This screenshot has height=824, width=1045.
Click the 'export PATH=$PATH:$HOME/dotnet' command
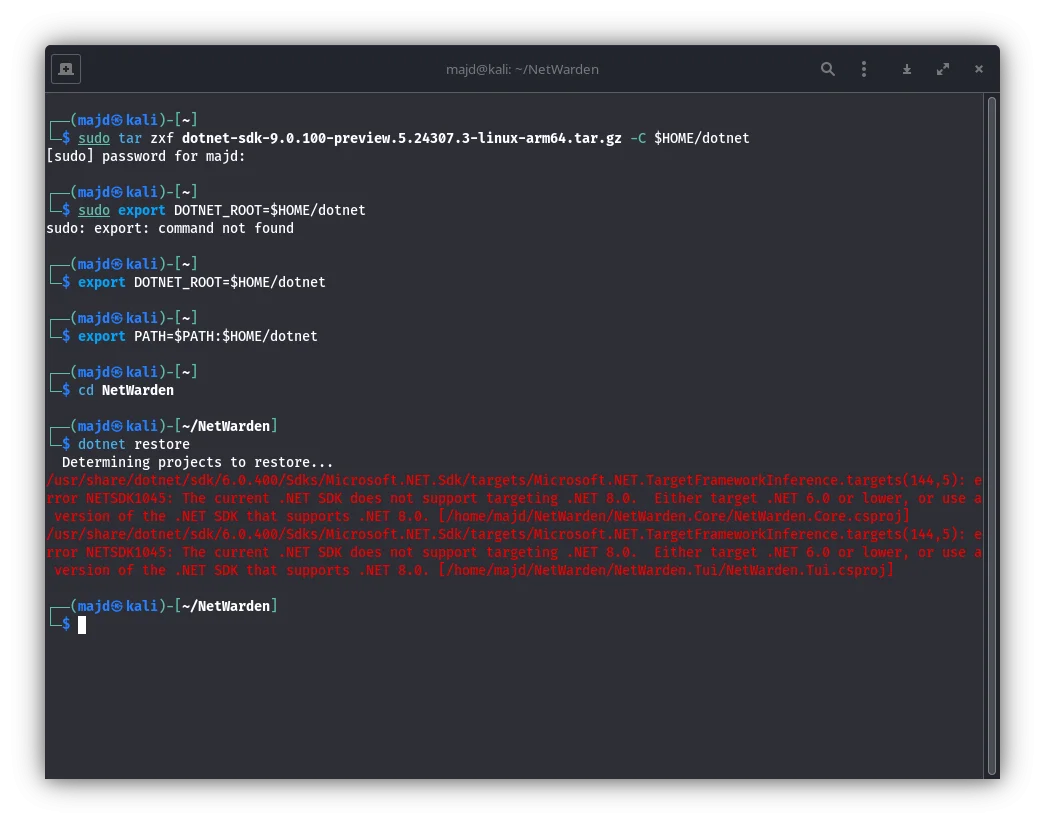(197, 337)
